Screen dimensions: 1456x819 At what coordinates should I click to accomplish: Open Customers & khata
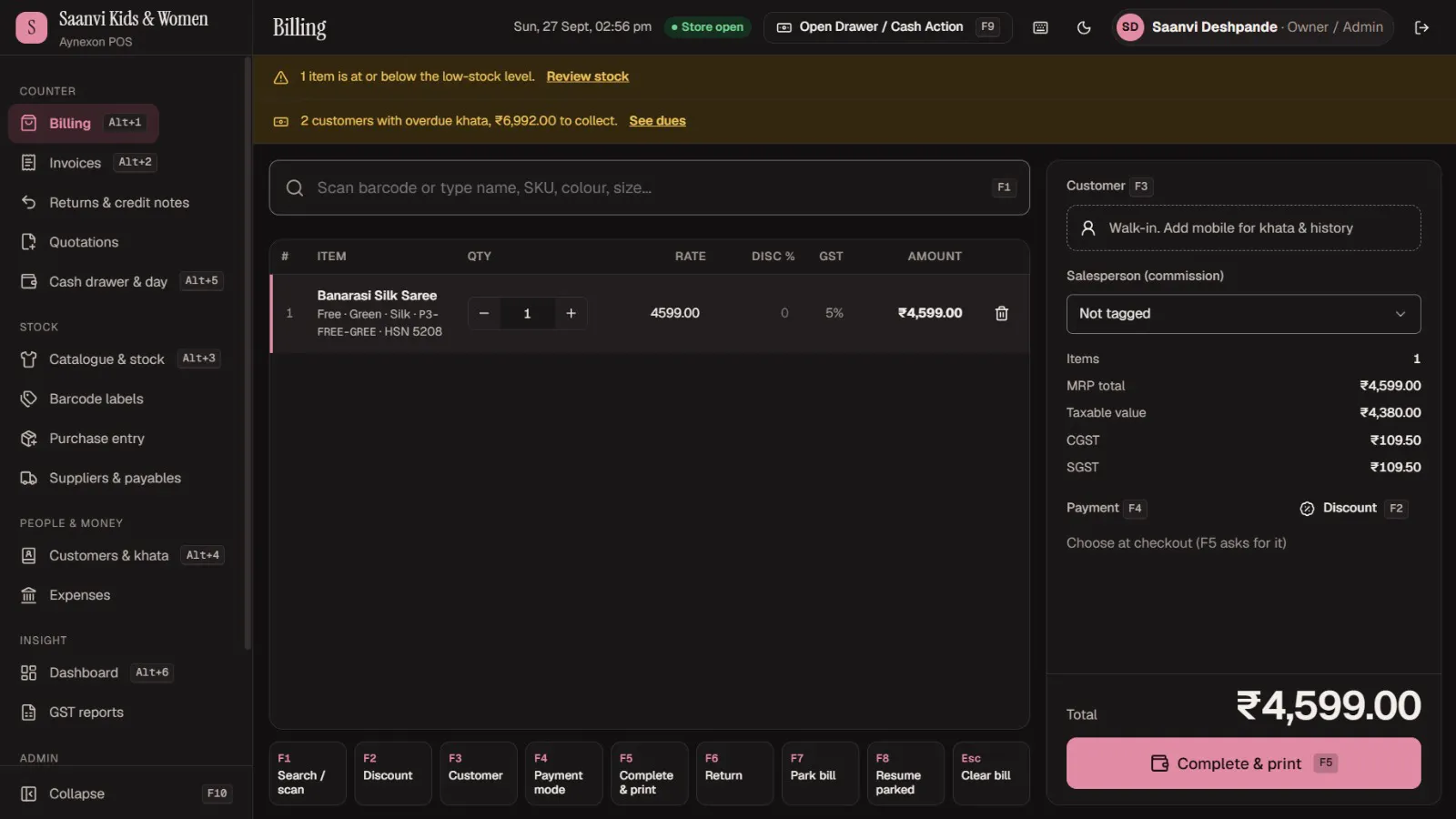click(122, 555)
